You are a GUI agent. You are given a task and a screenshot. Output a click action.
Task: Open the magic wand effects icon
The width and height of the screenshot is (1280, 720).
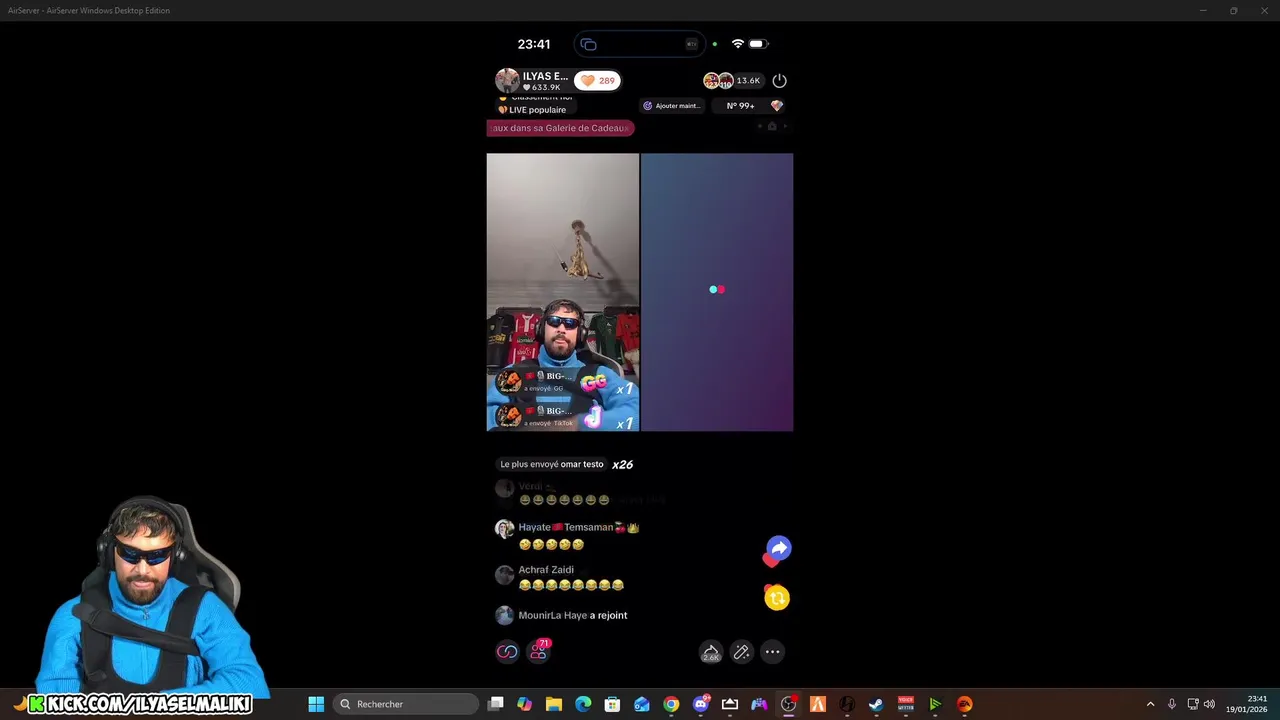coord(741,652)
